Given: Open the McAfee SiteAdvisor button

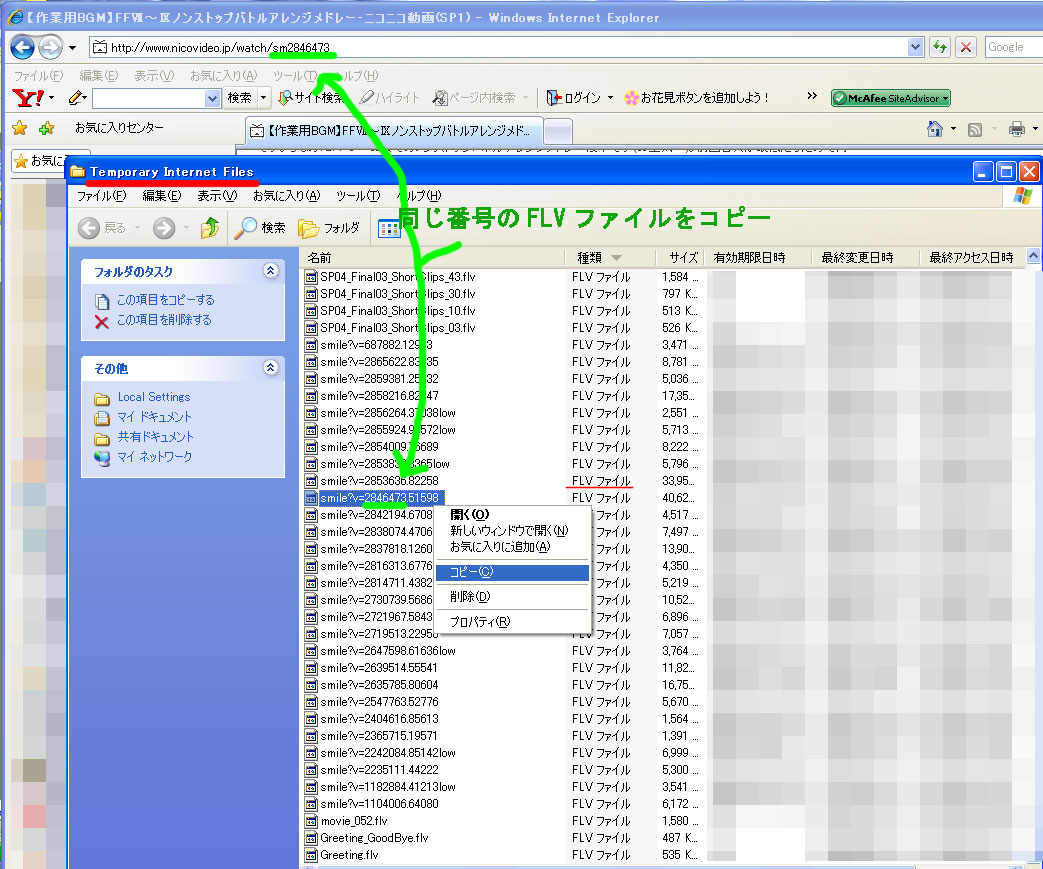Looking at the screenshot, I should [891, 98].
